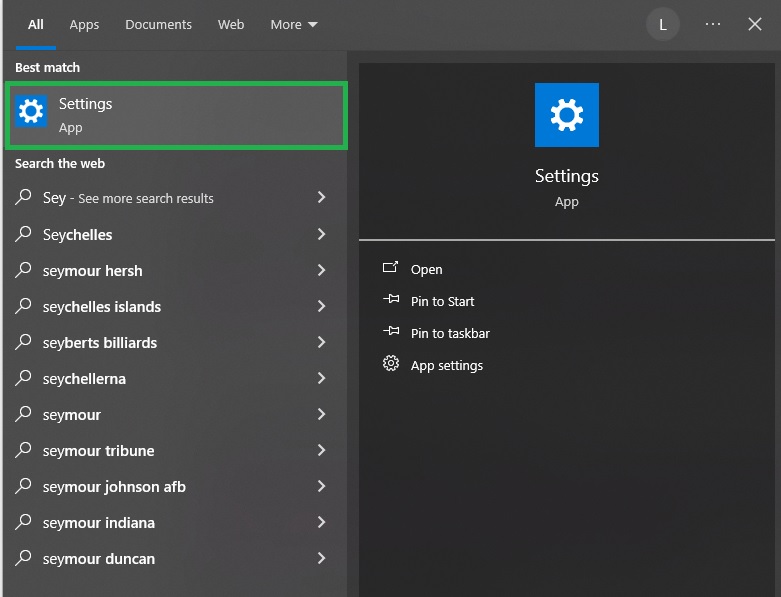This screenshot has height=597, width=781.
Task: Select the Seychelles web suggestion text
Action: point(78,235)
